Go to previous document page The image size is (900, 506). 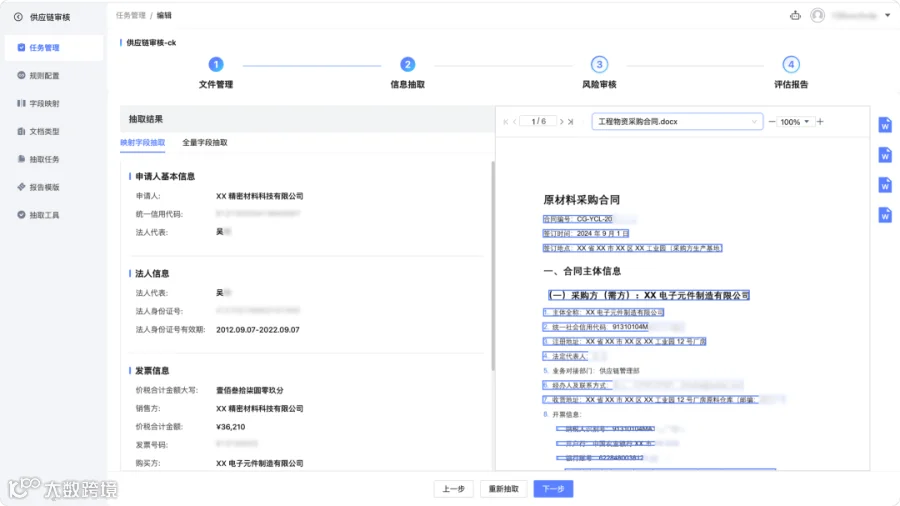pos(515,122)
